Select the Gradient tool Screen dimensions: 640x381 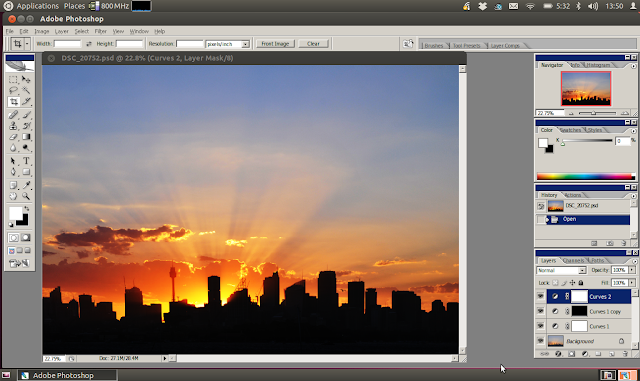click(26, 137)
